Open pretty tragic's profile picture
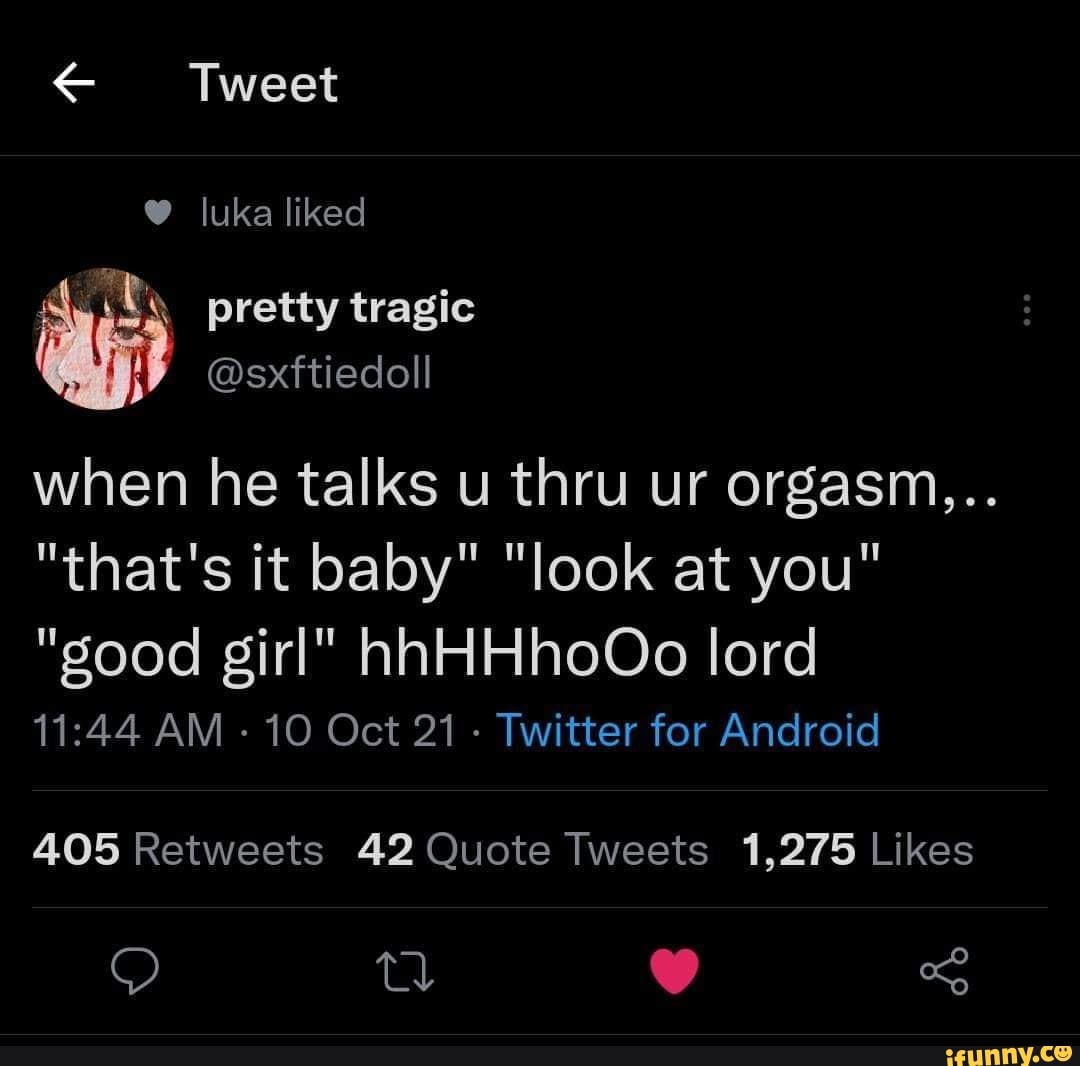 [103, 339]
